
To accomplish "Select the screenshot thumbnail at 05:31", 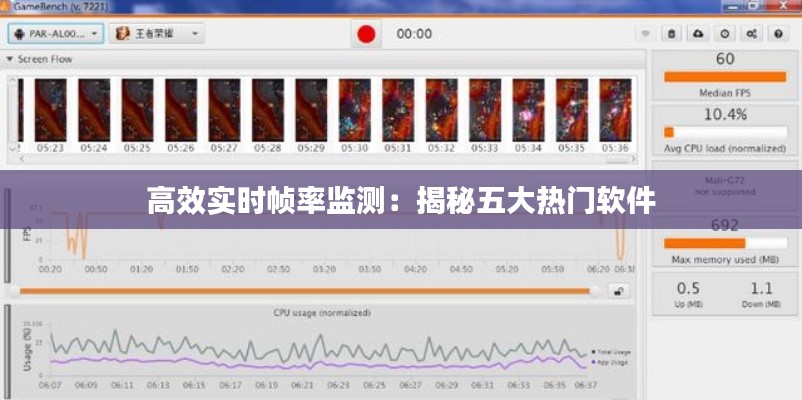I will 398,110.
